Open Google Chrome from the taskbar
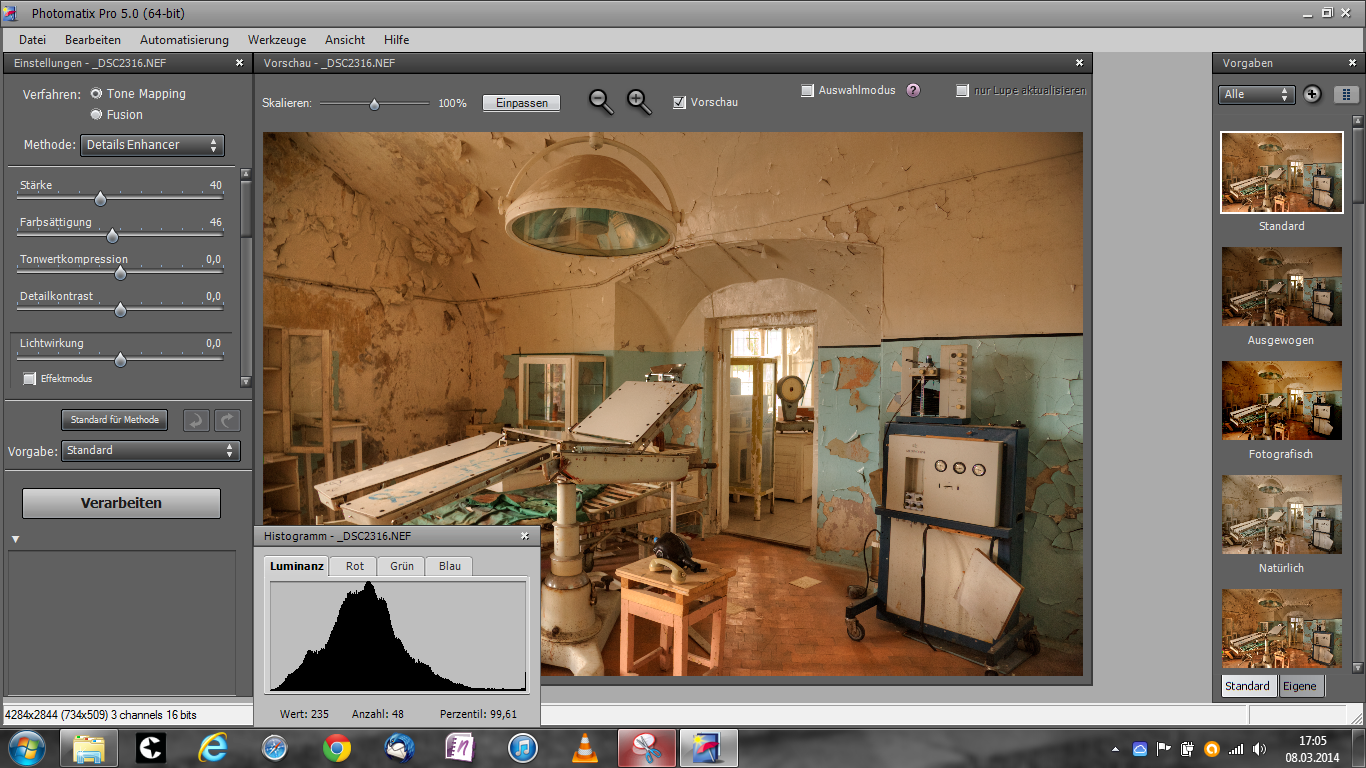Viewport: 1366px width, 768px height. pyautogui.click(x=337, y=747)
